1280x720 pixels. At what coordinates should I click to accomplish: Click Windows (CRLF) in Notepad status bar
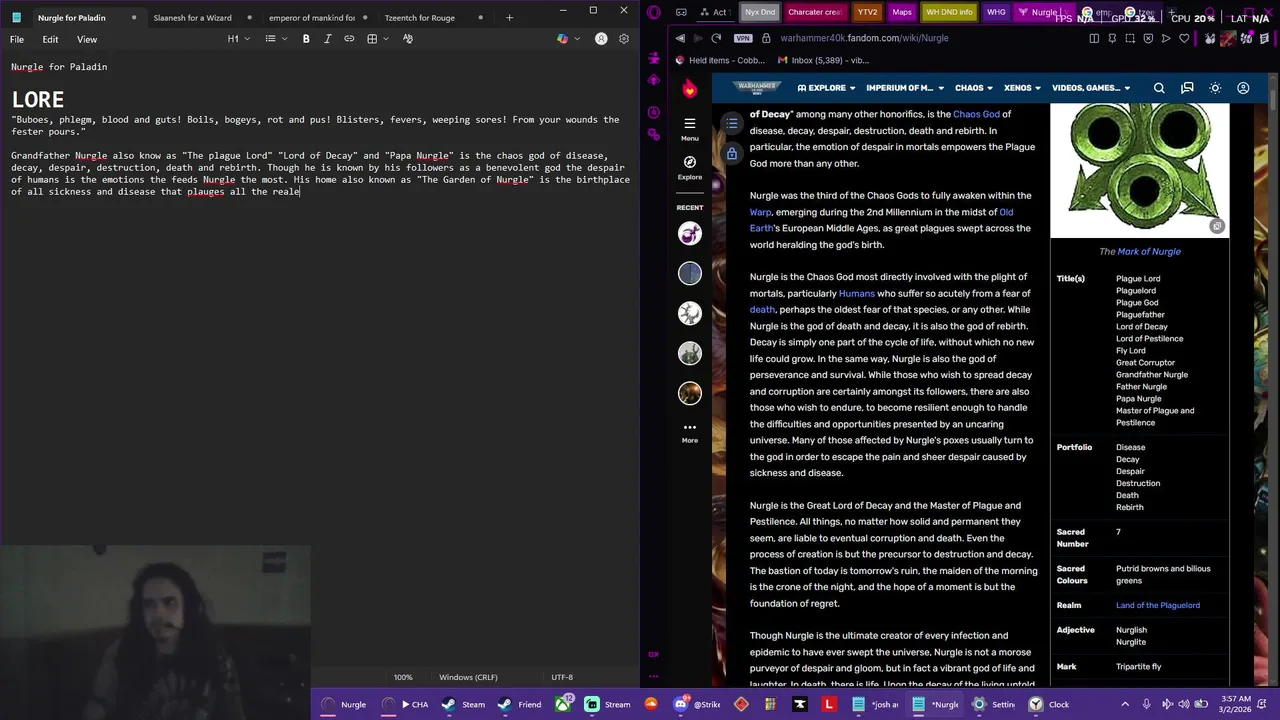(x=468, y=677)
